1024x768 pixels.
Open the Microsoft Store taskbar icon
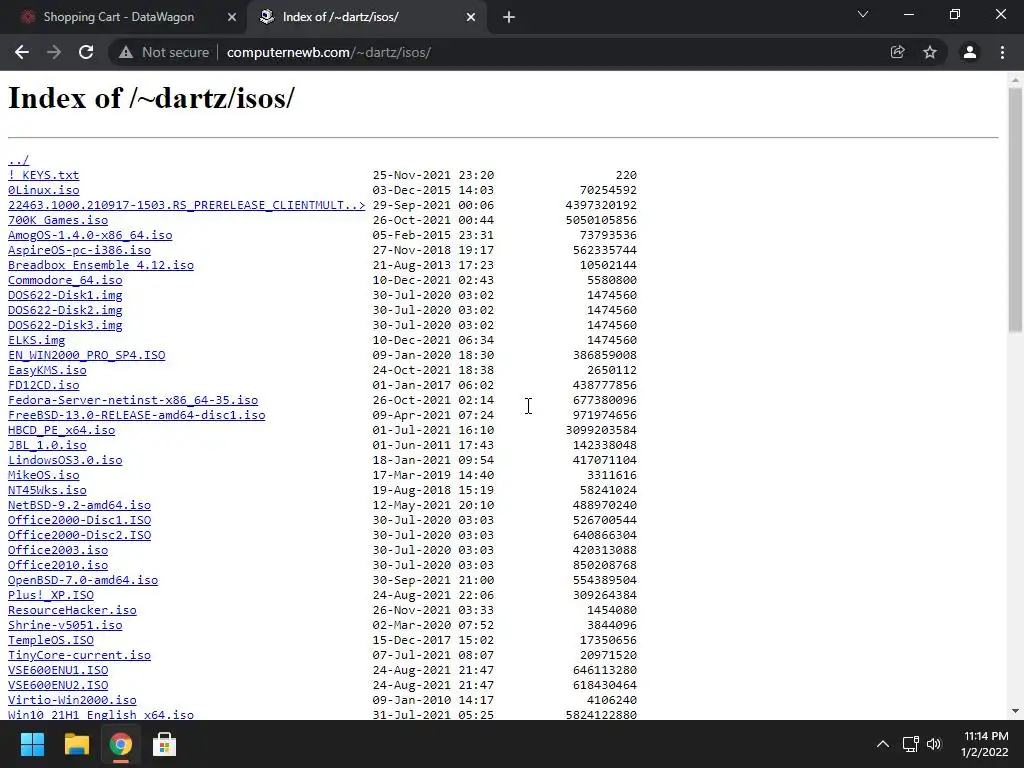pos(165,744)
